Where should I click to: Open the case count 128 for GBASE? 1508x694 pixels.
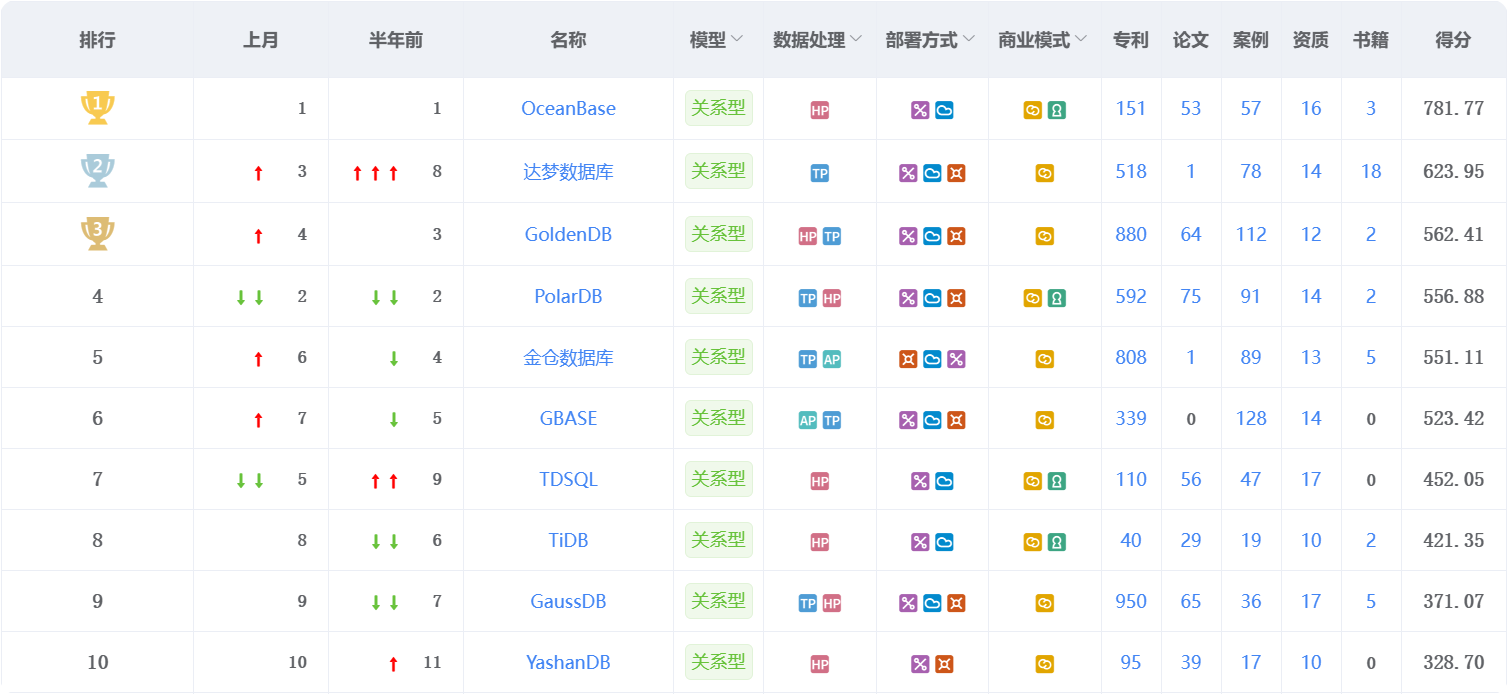pyautogui.click(x=1251, y=418)
